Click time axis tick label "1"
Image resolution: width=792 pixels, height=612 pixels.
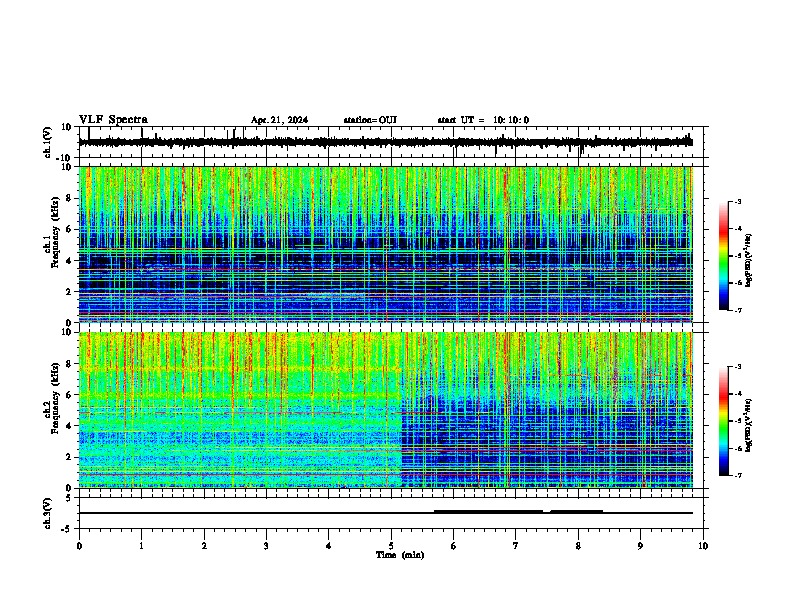tap(141, 545)
